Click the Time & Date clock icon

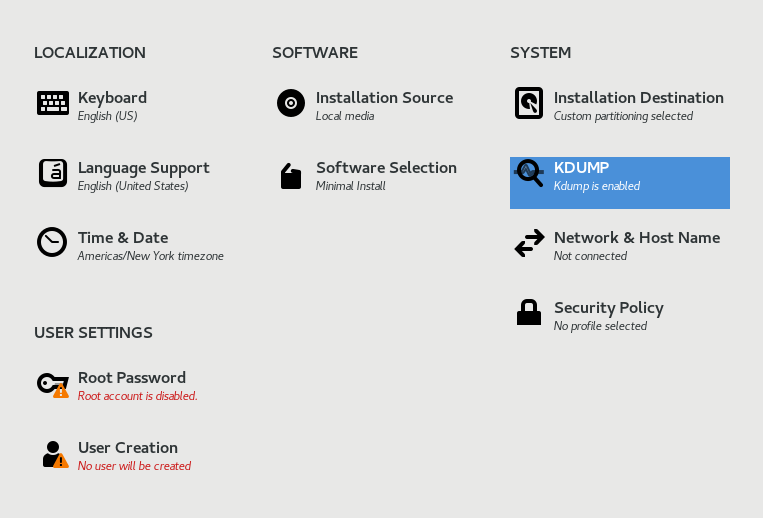pos(52,243)
